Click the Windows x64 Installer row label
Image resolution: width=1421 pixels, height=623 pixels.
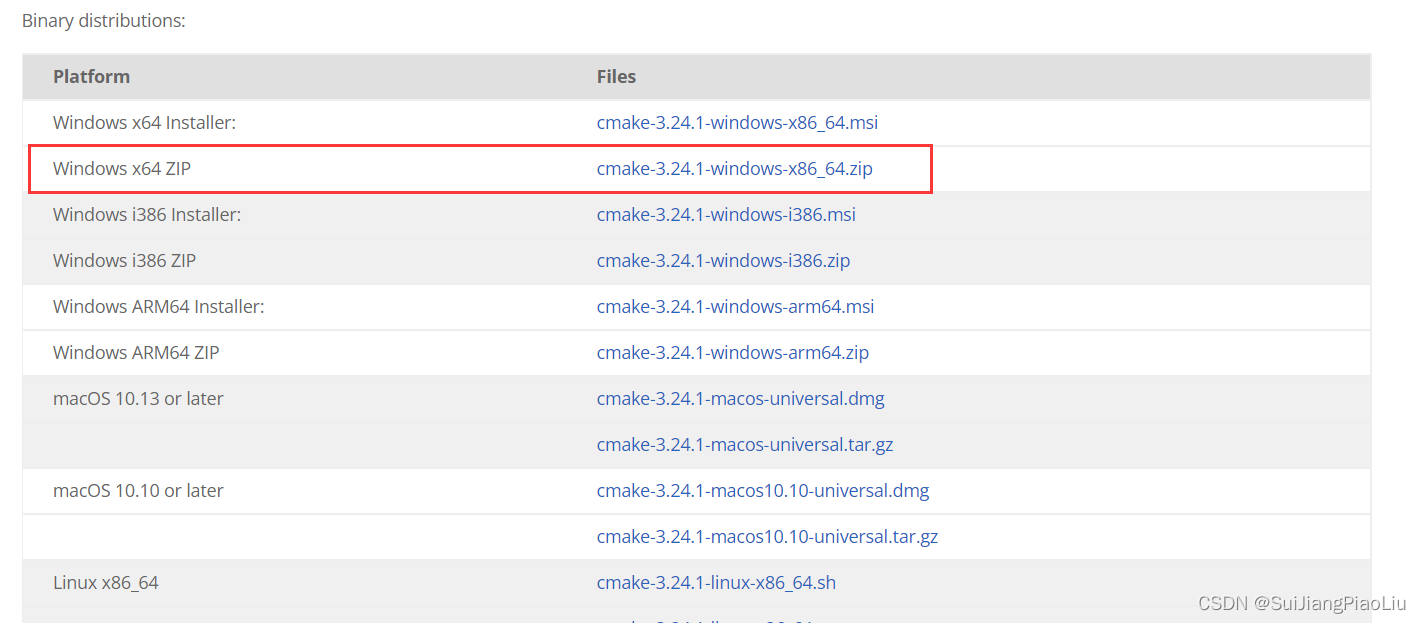click(x=144, y=123)
